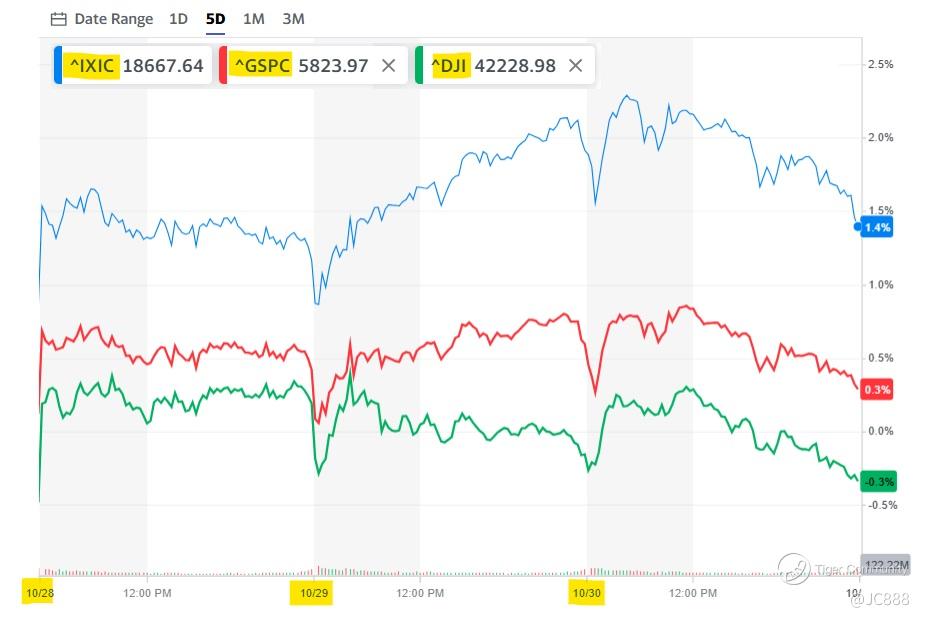This screenshot has width=927, height=620.
Task: Select the 5D range tab
Action: pos(215,19)
